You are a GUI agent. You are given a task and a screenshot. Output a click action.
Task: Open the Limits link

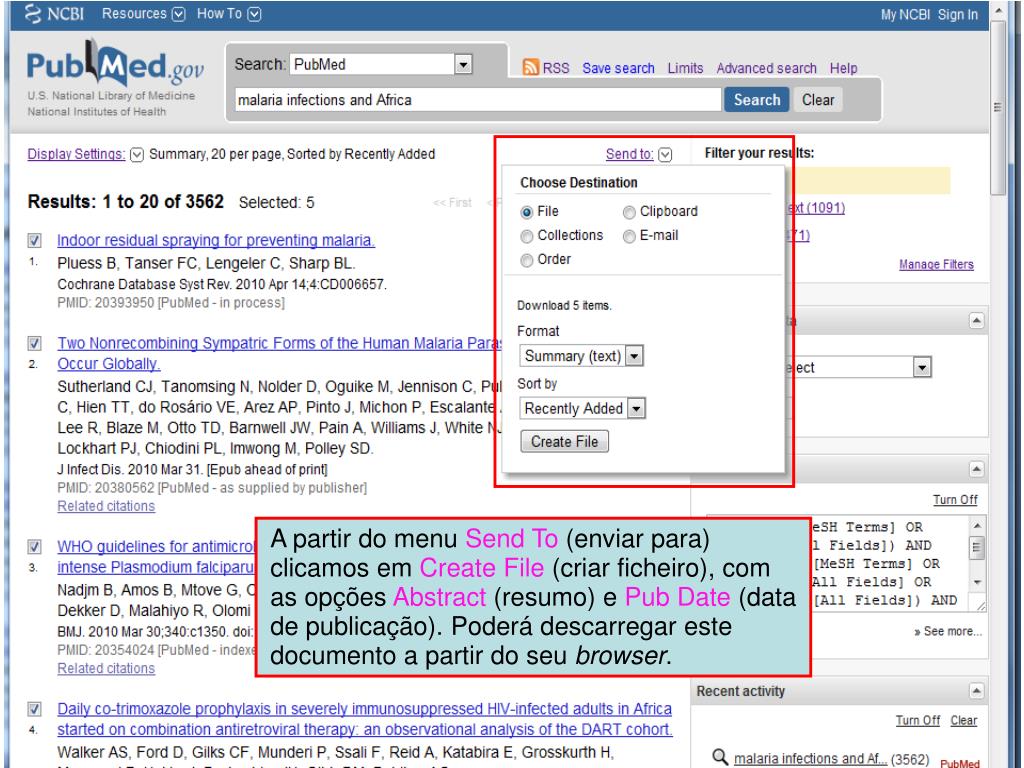[x=685, y=68]
